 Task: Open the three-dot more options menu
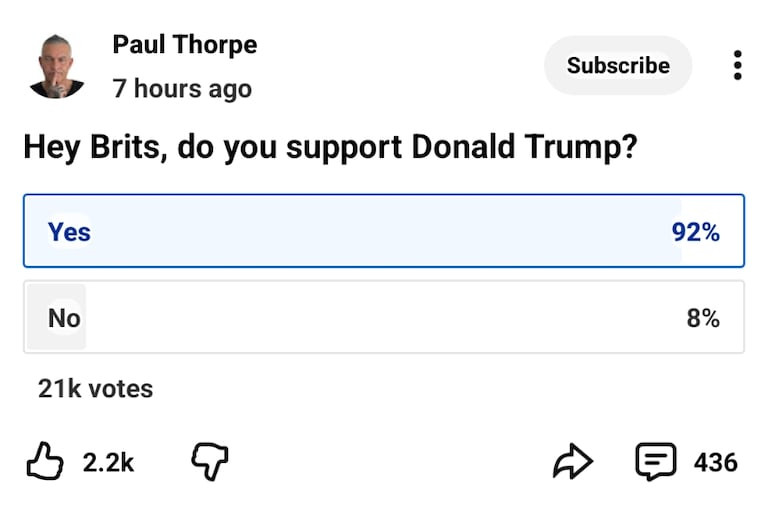pos(737,65)
